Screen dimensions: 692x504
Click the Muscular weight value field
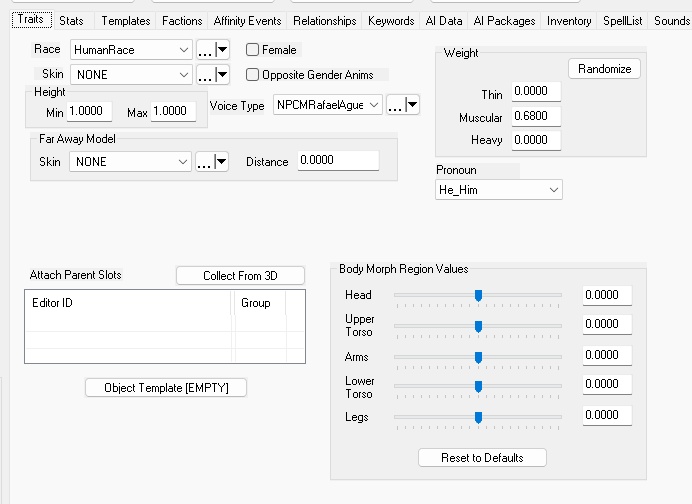coord(536,117)
